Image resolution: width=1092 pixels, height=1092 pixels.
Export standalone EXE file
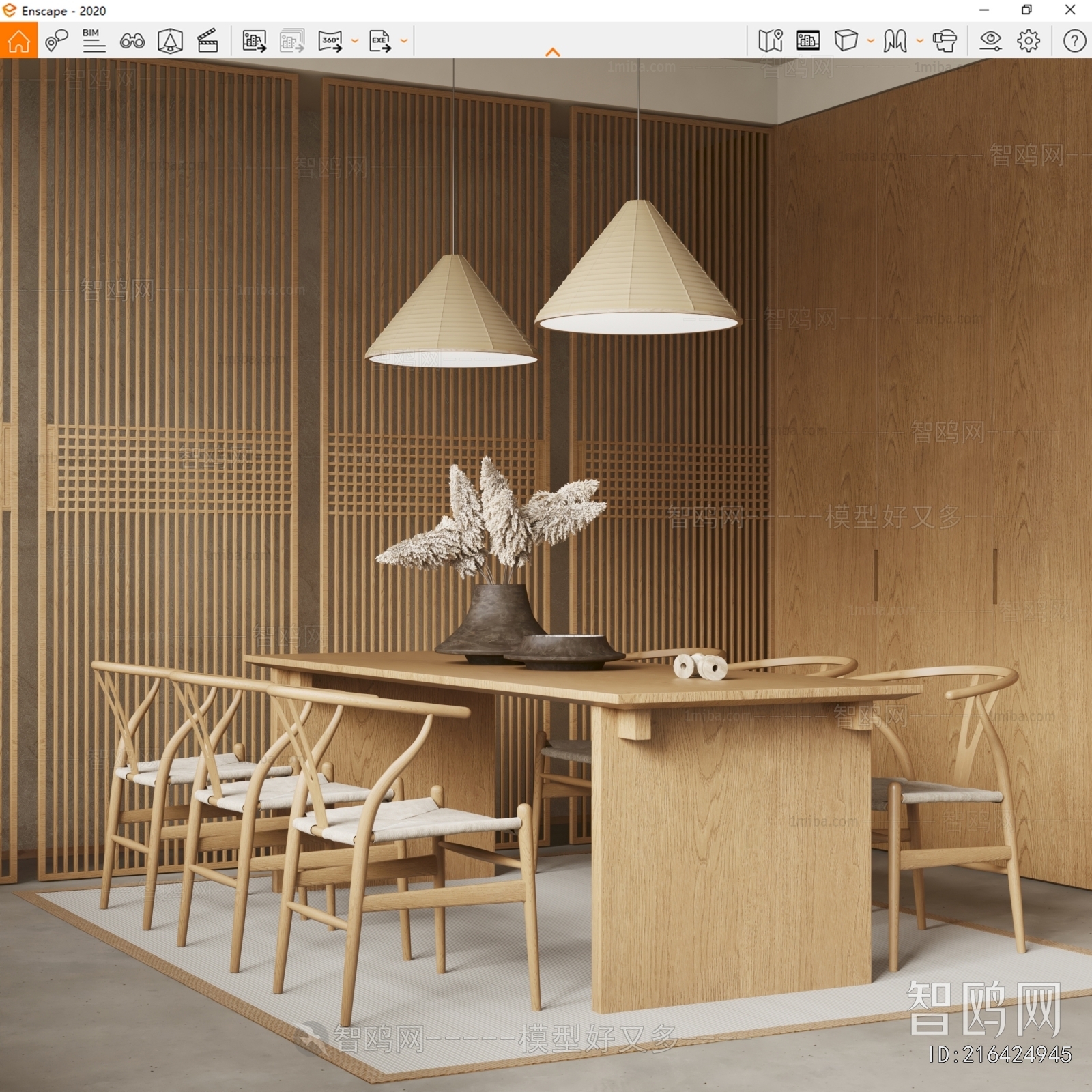380,41
